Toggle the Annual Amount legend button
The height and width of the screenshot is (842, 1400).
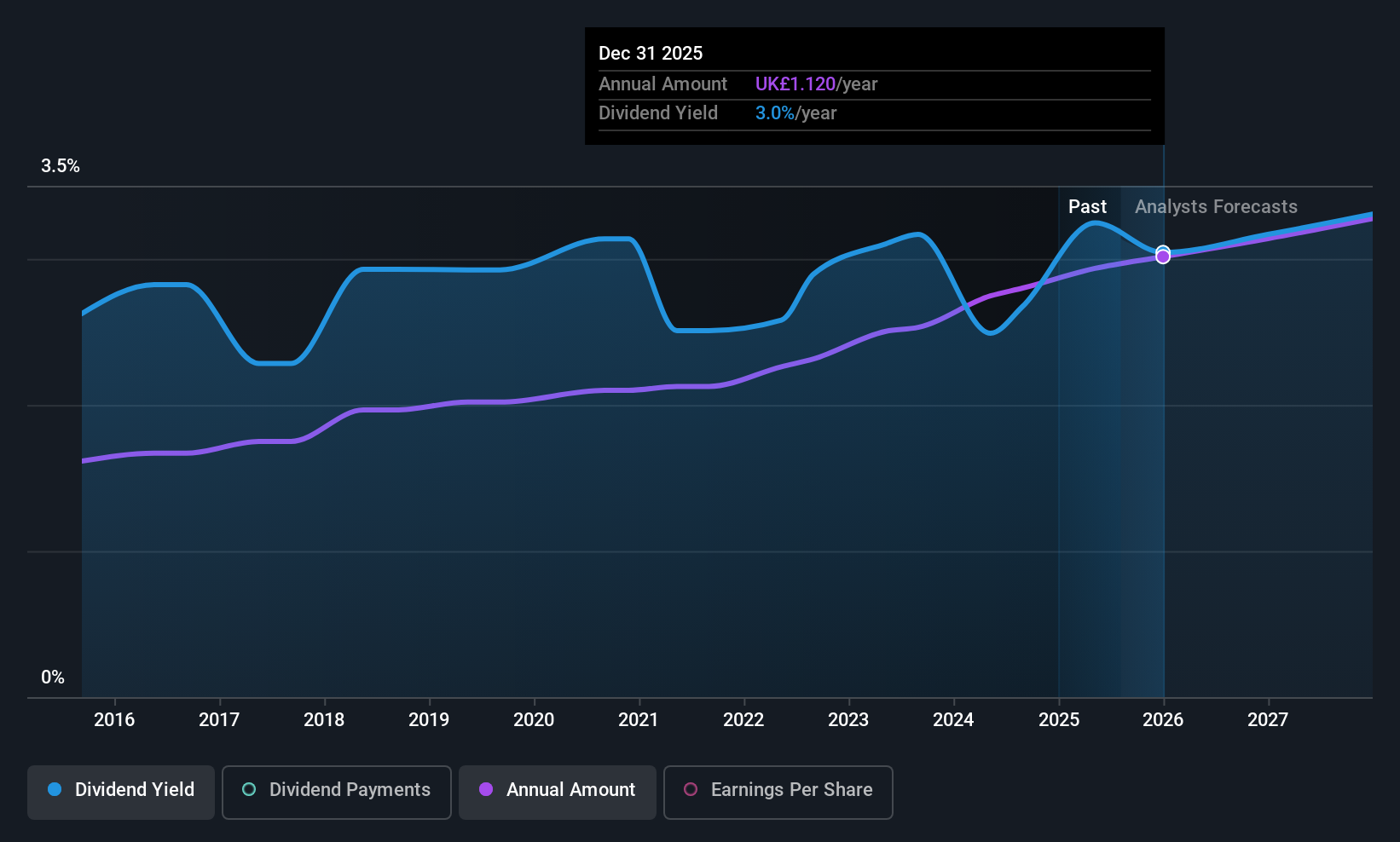tap(558, 792)
